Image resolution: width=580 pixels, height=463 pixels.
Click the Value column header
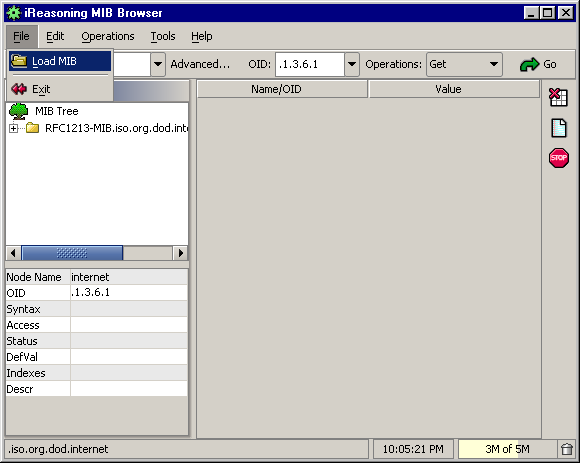coord(454,89)
